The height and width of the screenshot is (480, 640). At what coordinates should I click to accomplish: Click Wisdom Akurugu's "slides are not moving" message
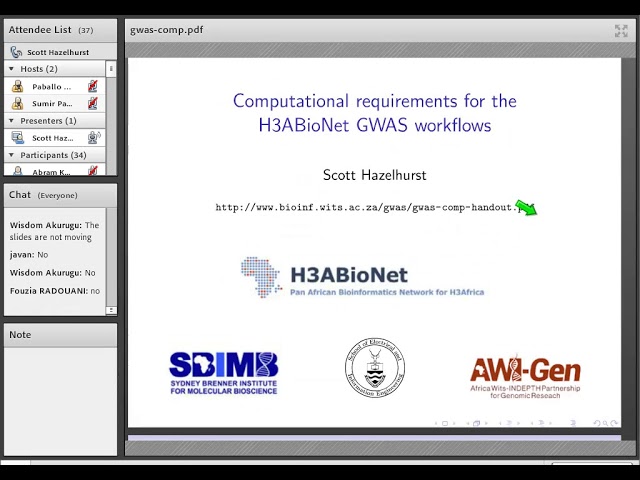(54, 231)
